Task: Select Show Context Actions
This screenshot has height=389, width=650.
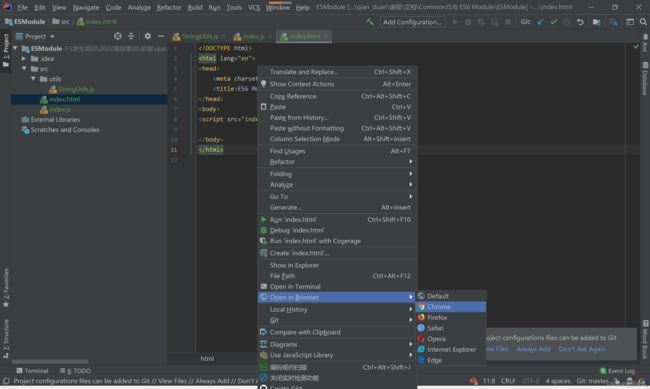Action: pyautogui.click(x=337, y=84)
